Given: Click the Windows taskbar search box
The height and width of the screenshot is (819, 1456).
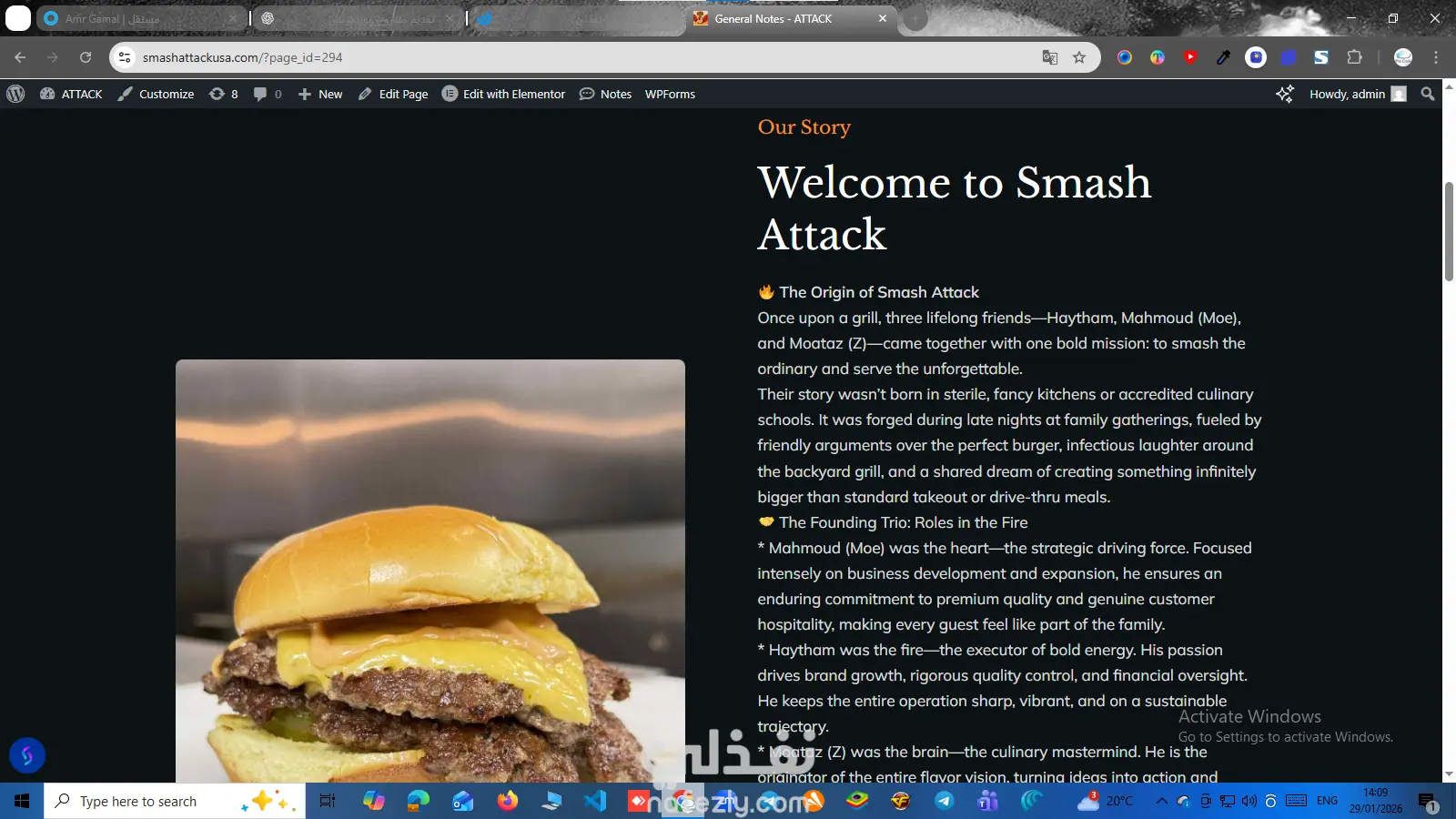Looking at the screenshot, I should (175, 801).
